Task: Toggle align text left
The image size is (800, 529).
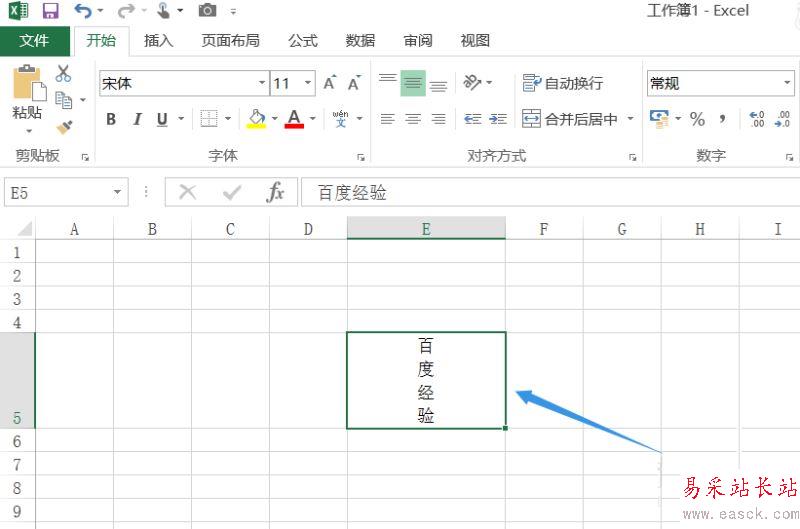Action: [x=388, y=119]
